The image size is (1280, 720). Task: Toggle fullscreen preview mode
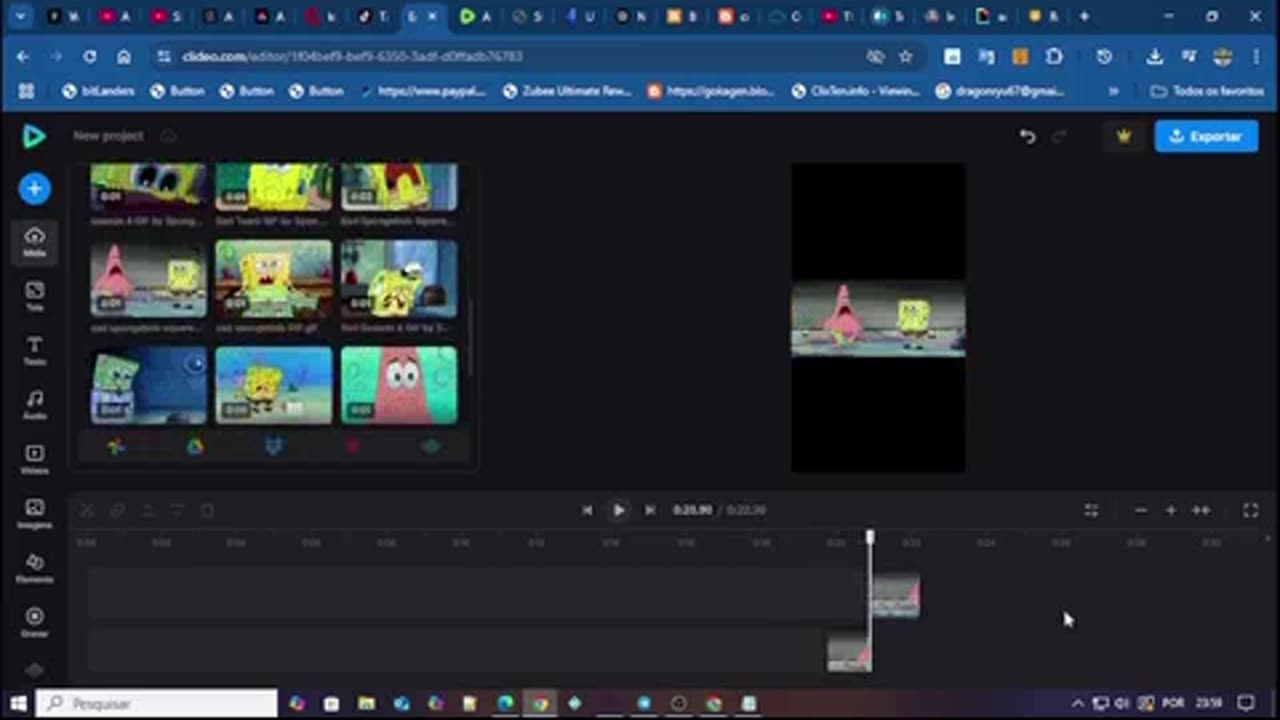tap(1250, 510)
